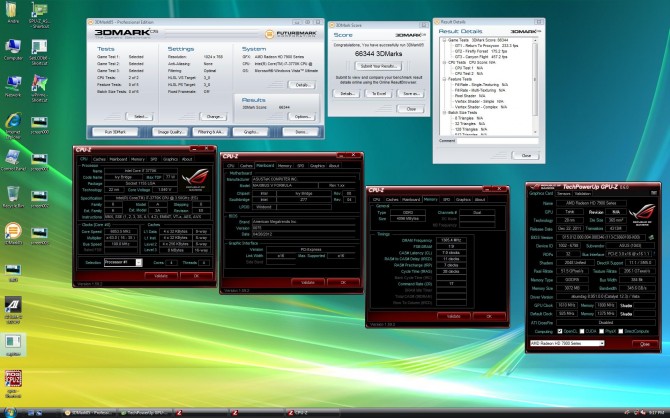Click Submit Your Results button
This screenshot has width=670, height=418.
click(x=376, y=65)
